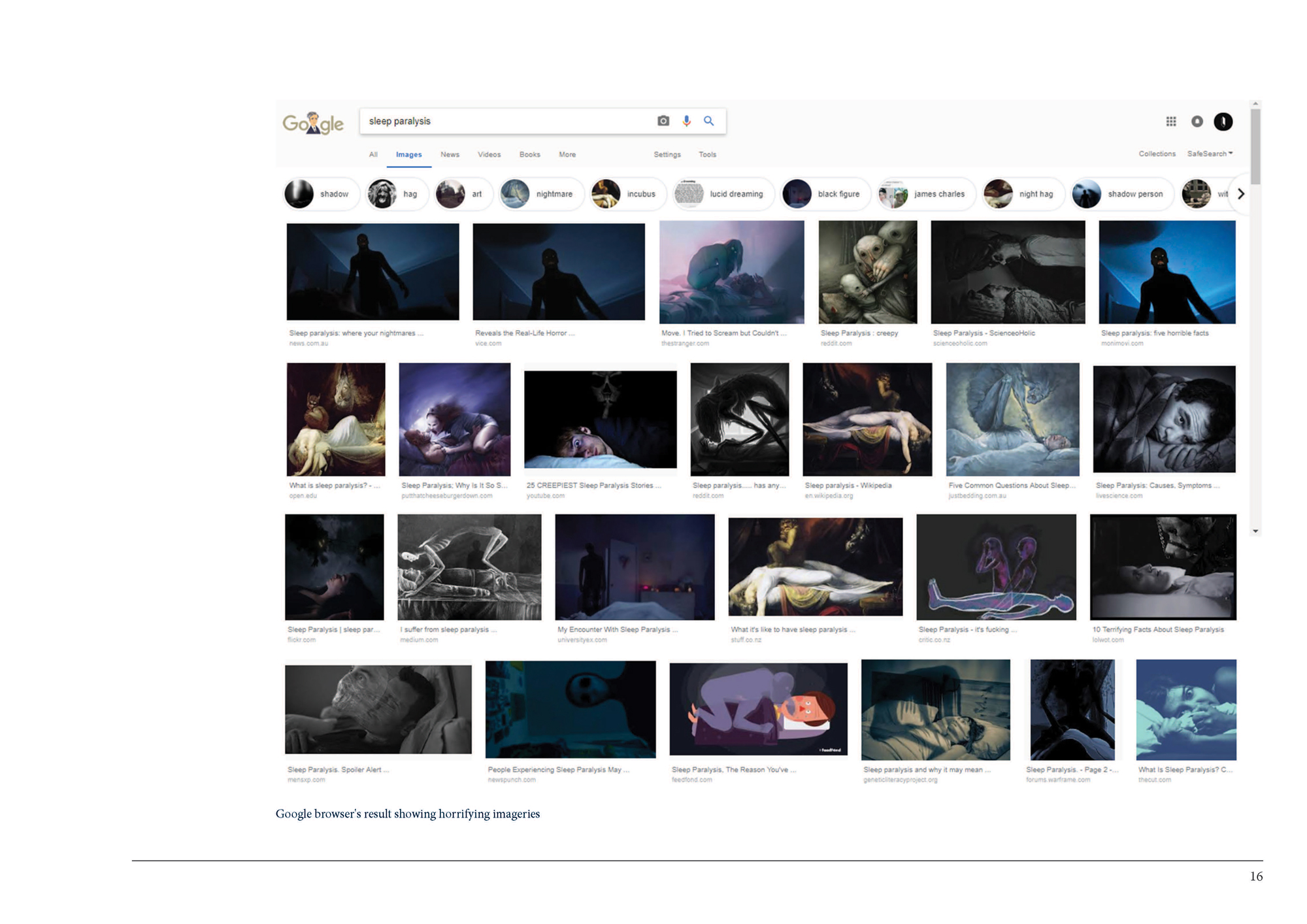The image size is (1307, 924).
Task: Click the Google doodle logo
Action: point(313,123)
